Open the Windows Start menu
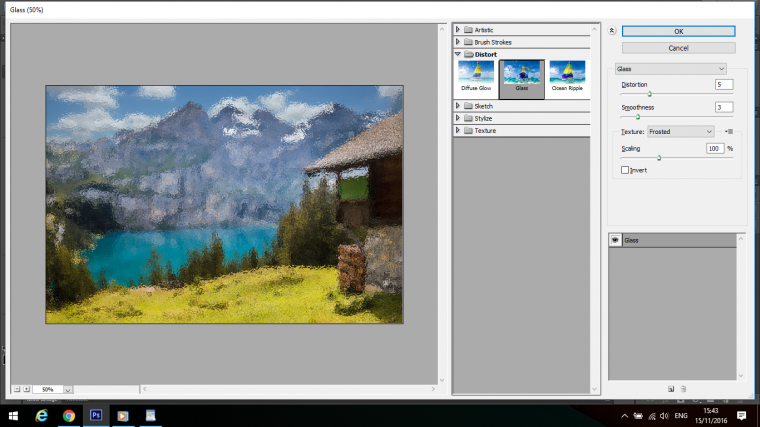The image size is (760, 427). pos(13,416)
